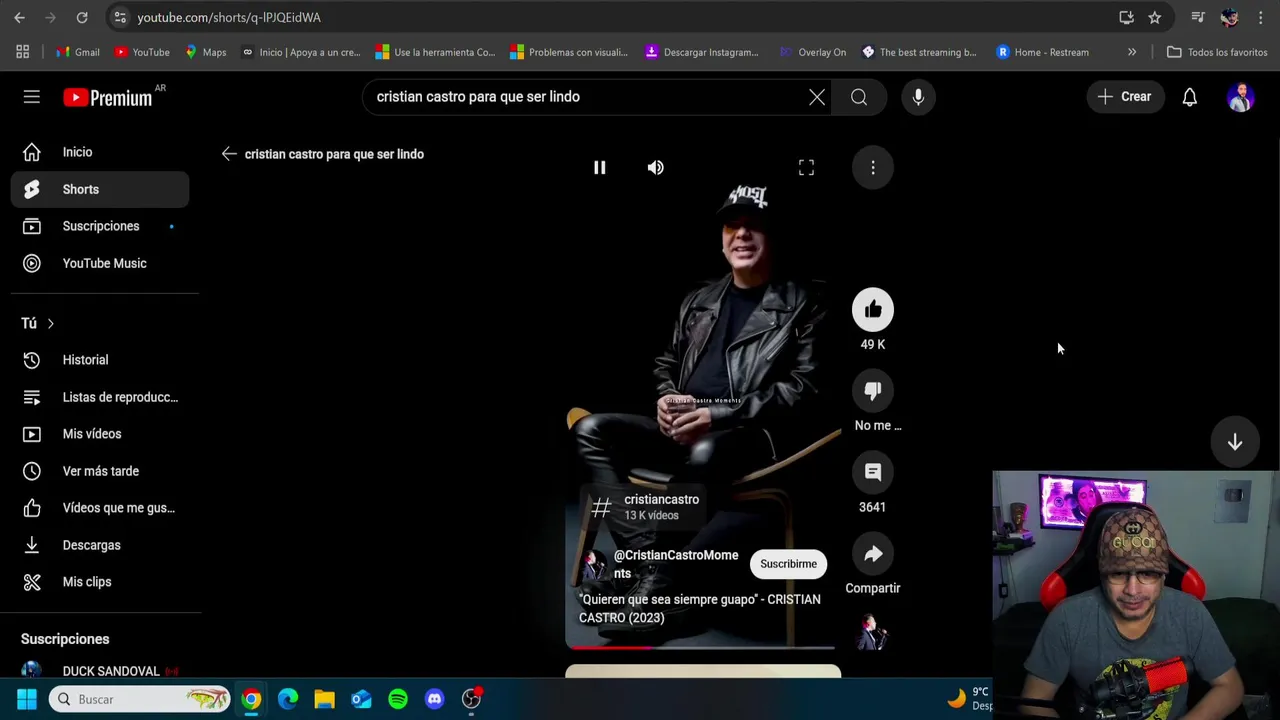Open the 3641 comments
This screenshot has height=720, width=1280.
tap(873, 472)
